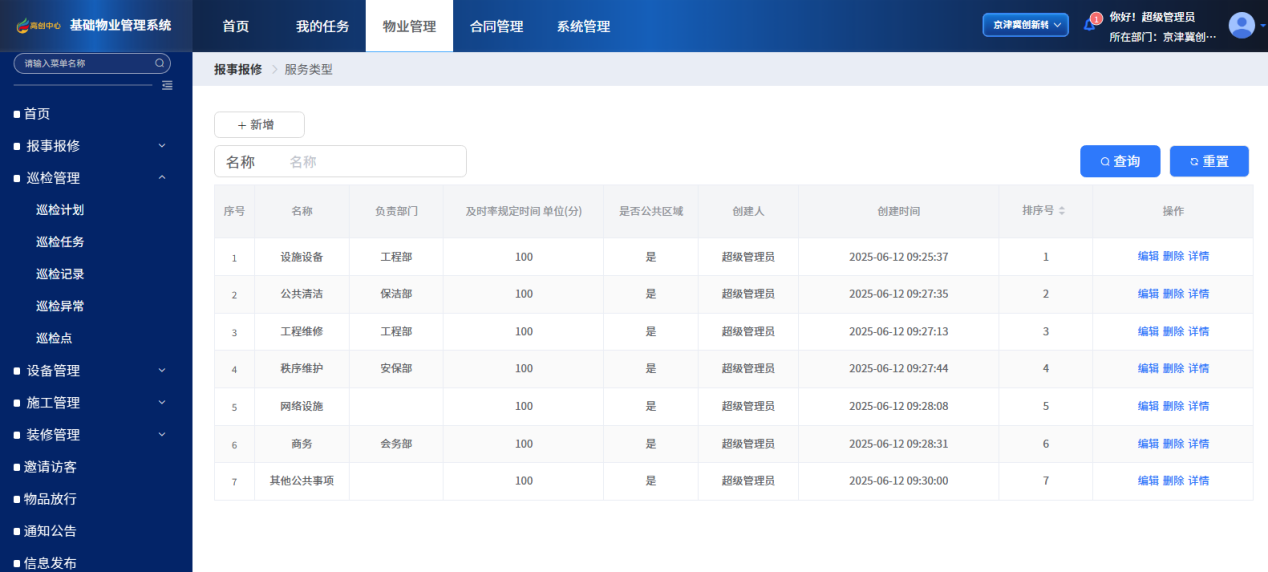Open the 京津冀创新转 project dropdown
The image size is (1268, 572).
tap(1025, 25)
